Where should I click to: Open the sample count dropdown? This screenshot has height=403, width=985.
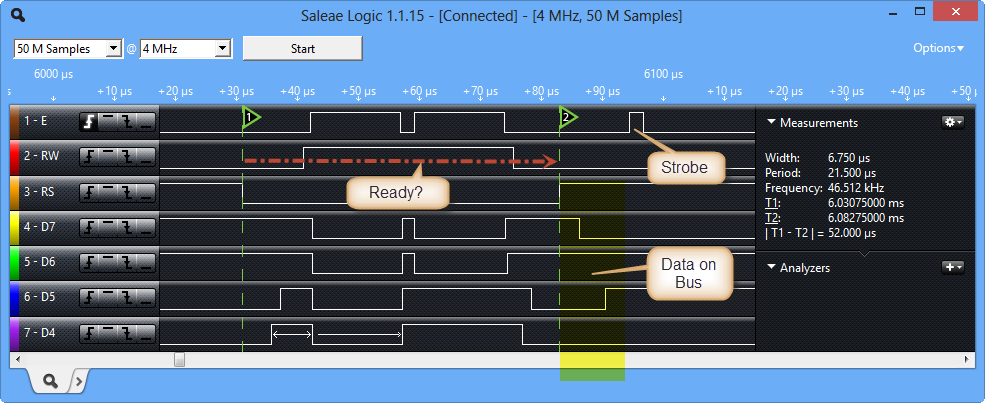click(113, 48)
